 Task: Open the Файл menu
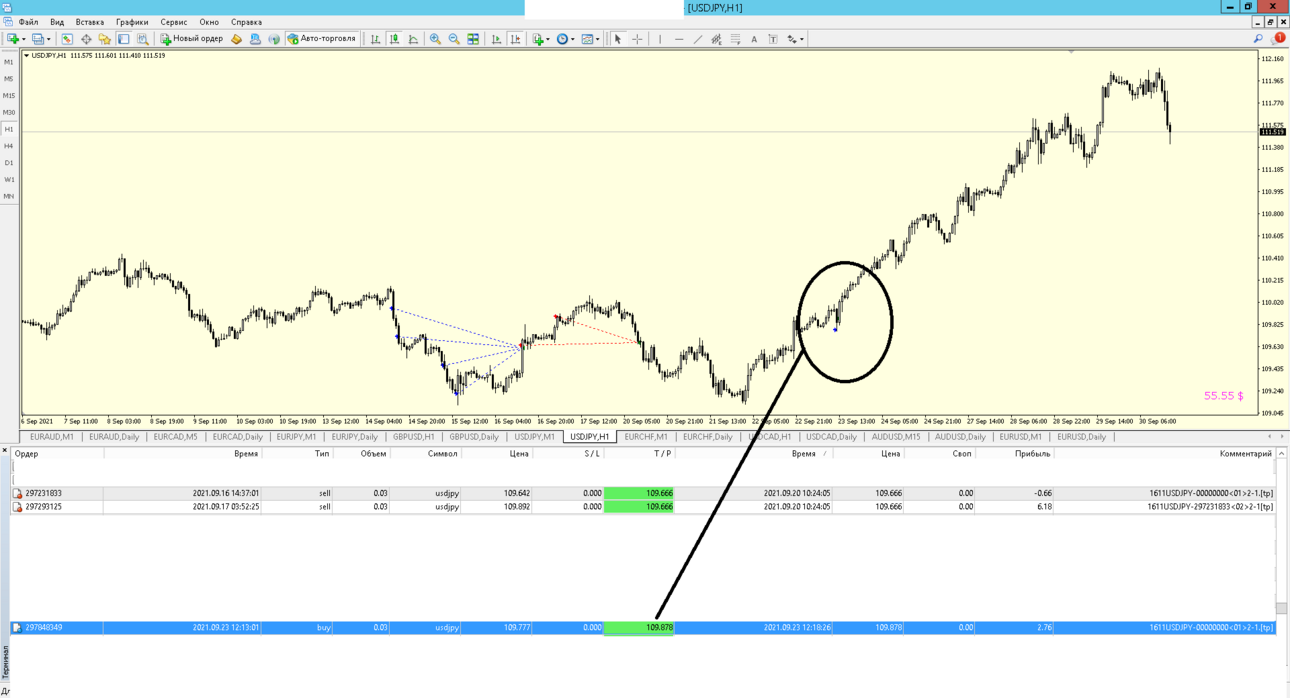tap(28, 22)
